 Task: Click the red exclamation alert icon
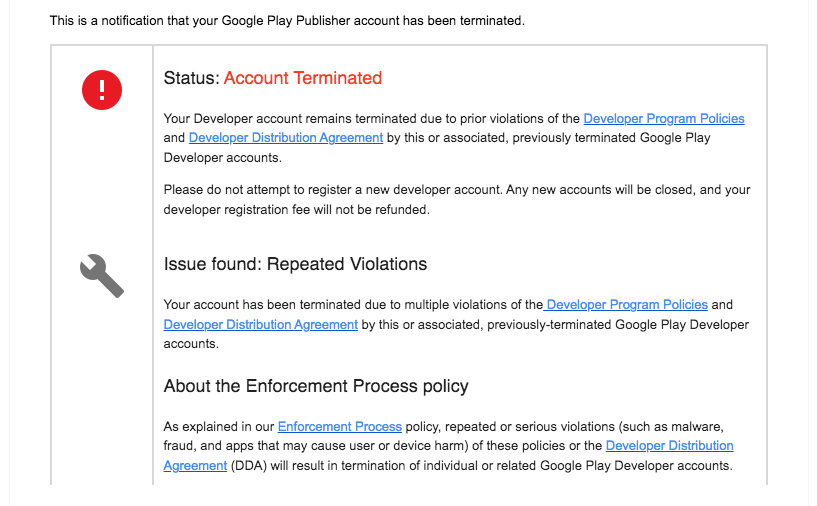click(101, 92)
